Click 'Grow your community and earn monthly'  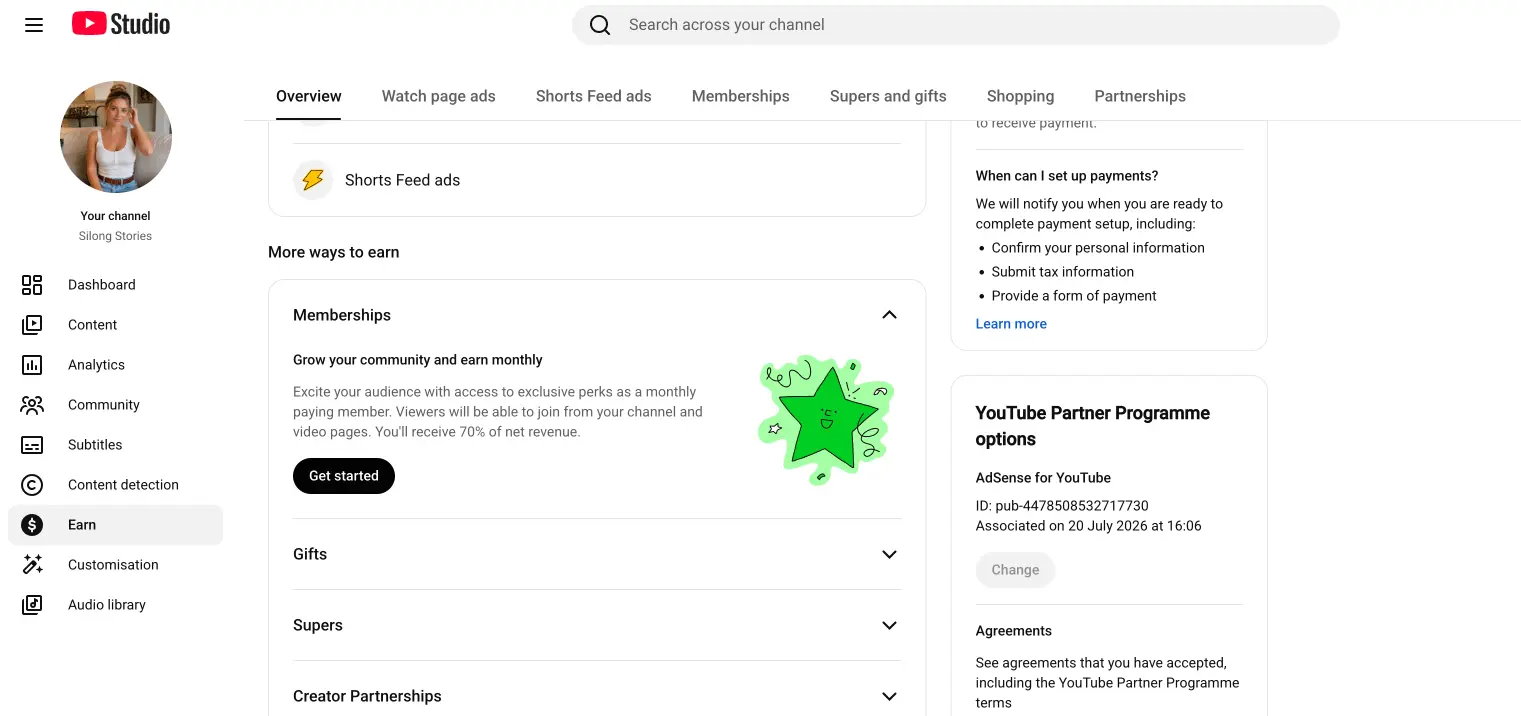click(418, 360)
